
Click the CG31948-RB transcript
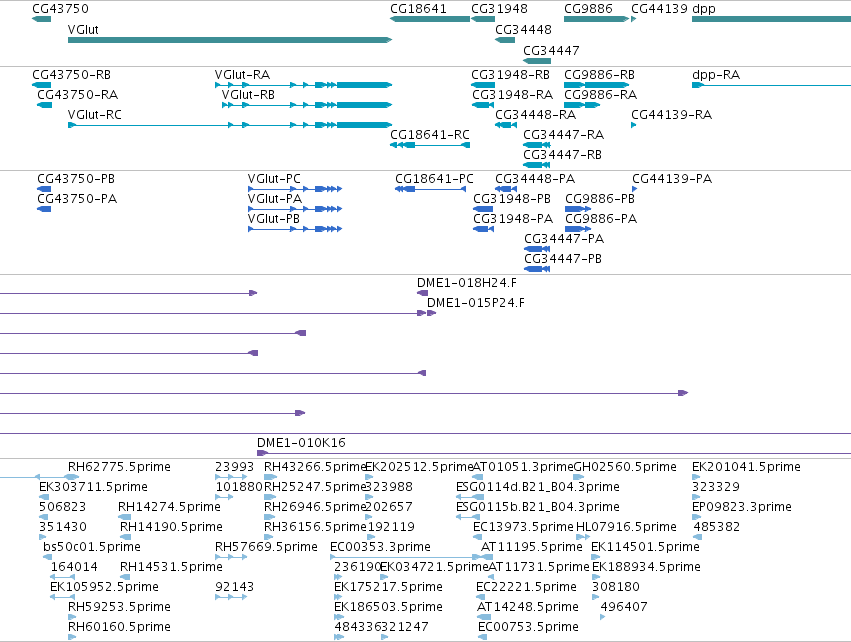pyautogui.click(x=483, y=85)
